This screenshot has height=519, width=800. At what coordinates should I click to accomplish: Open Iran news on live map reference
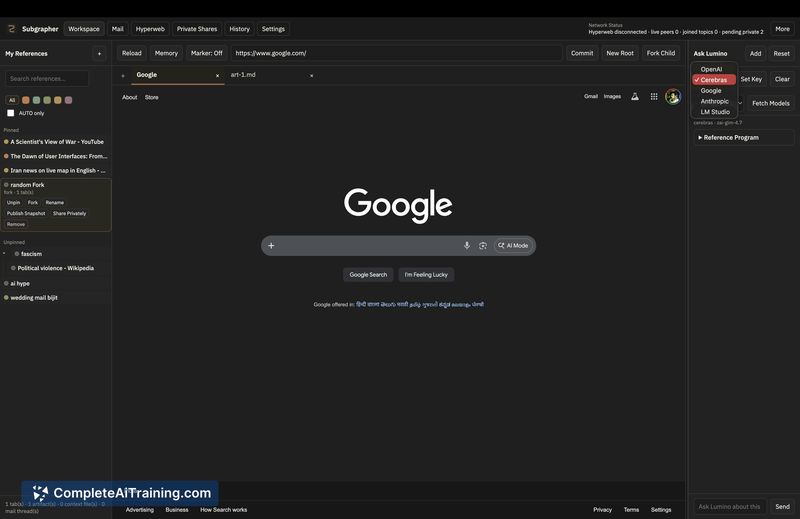point(56,170)
